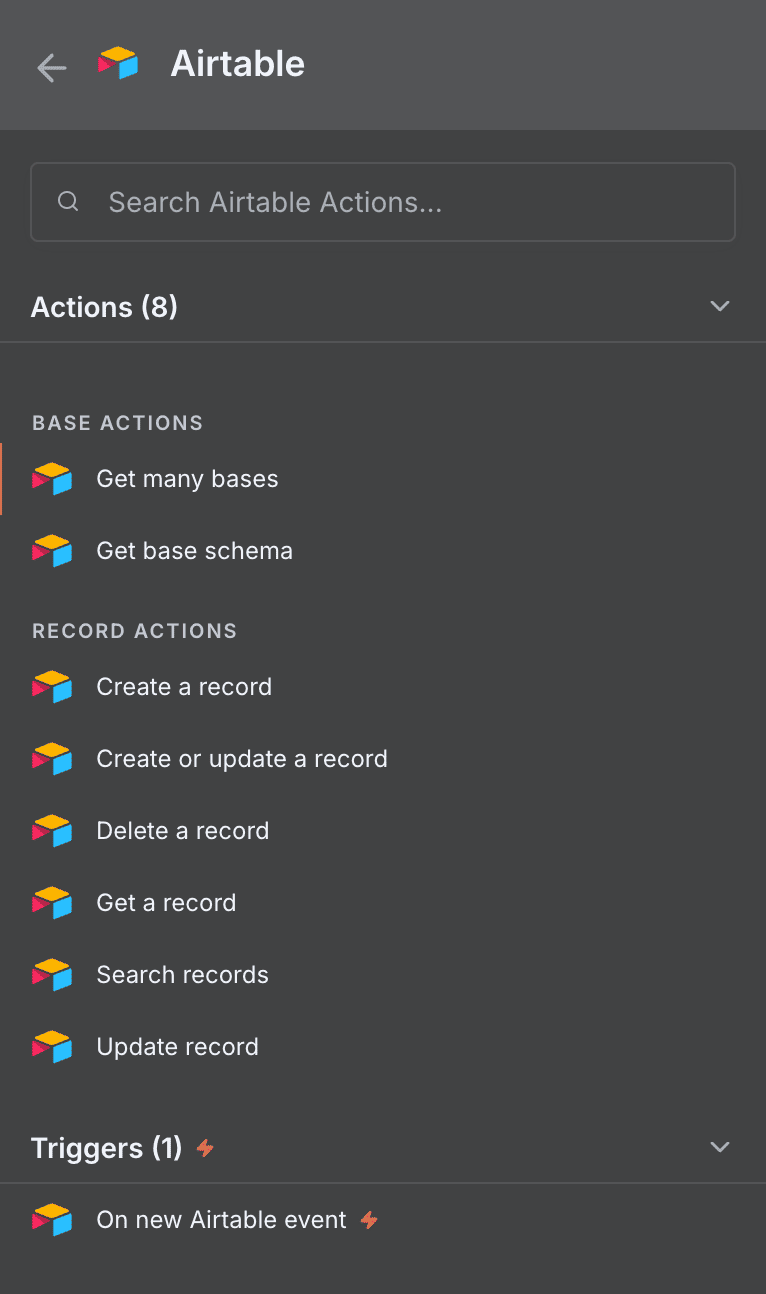
Task: Select the Create or update a record action
Action: pos(242,758)
